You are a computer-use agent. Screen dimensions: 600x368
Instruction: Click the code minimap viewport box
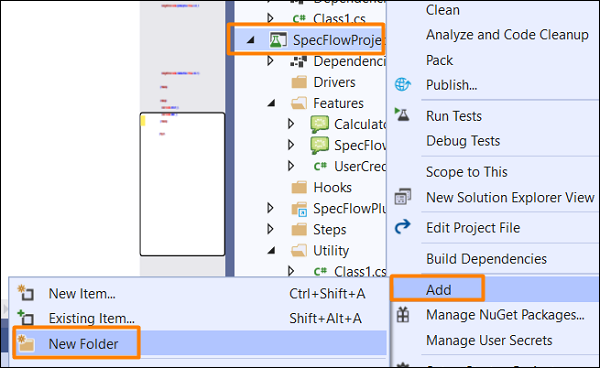183,184
